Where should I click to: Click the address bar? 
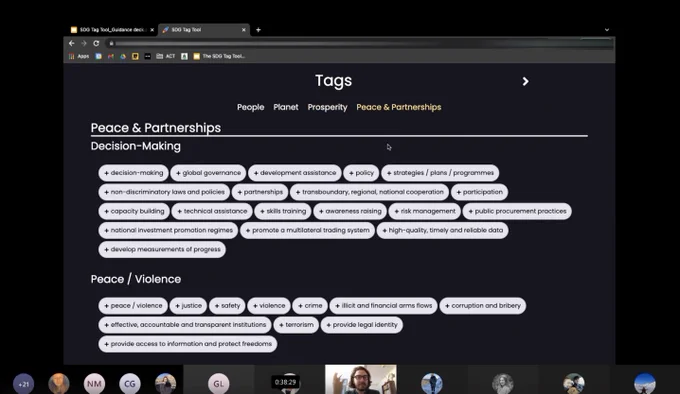[360, 43]
